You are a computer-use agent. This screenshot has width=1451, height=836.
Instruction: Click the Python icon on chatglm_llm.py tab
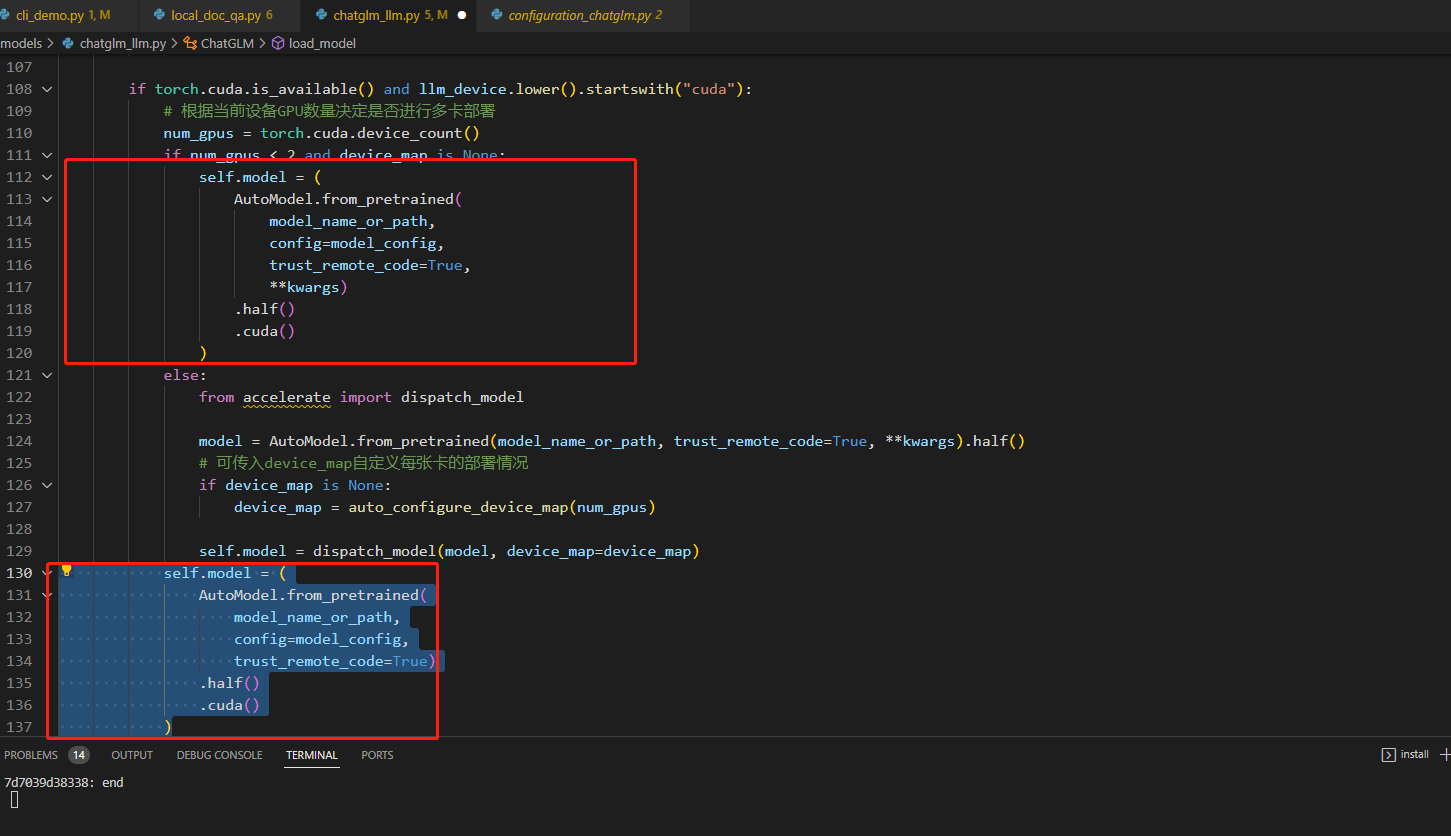click(x=321, y=16)
